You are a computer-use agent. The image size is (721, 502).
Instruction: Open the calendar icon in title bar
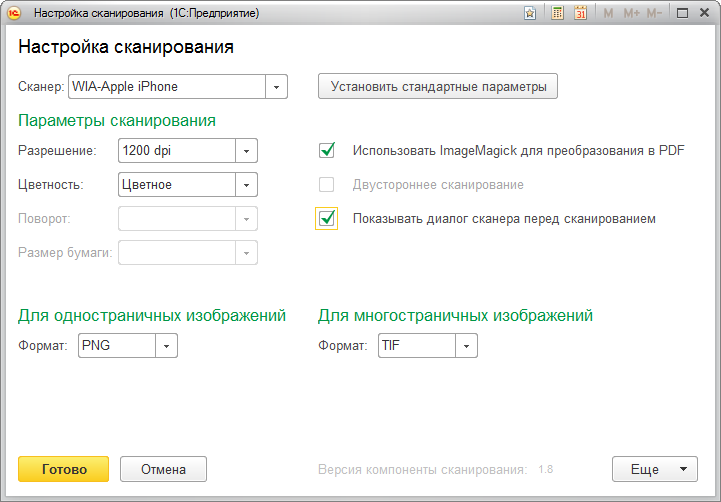click(x=581, y=14)
